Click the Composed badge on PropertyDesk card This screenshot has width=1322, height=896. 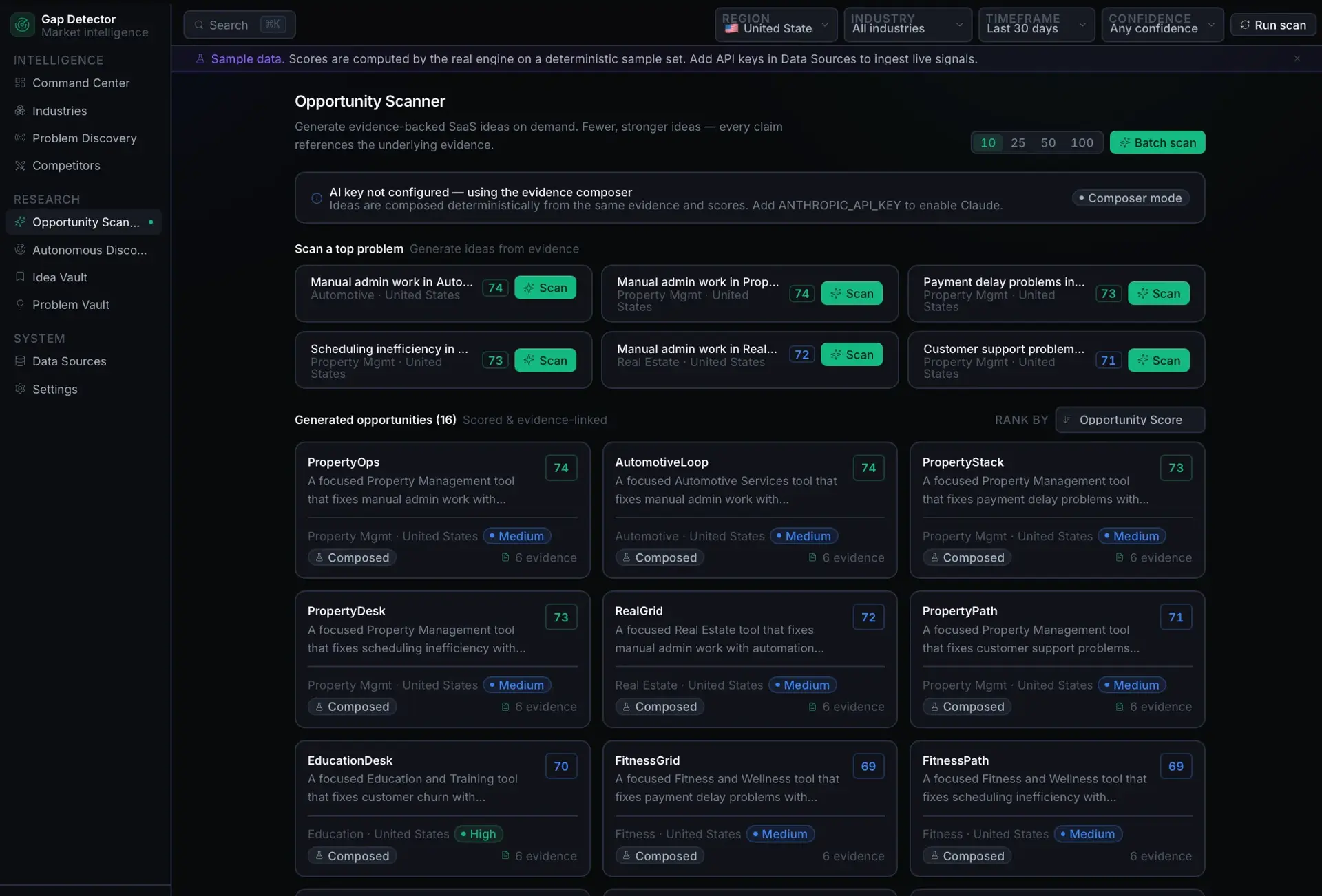352,707
